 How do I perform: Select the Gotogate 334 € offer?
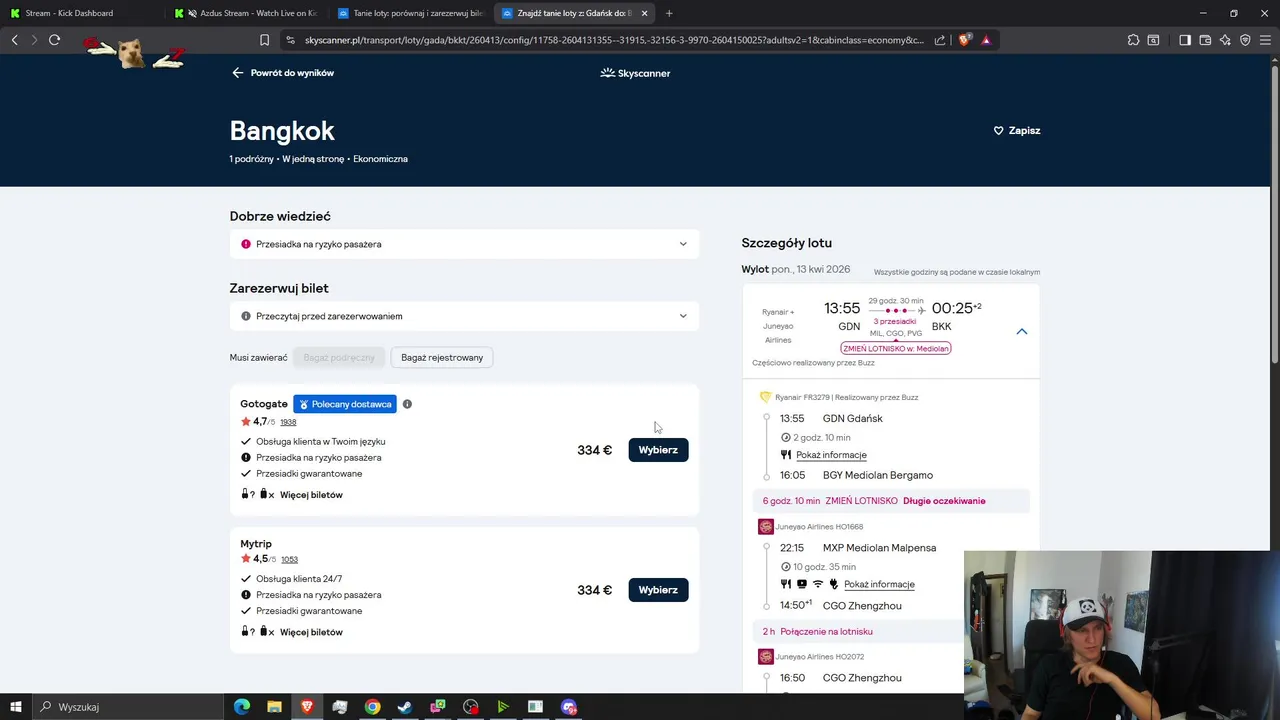click(658, 450)
